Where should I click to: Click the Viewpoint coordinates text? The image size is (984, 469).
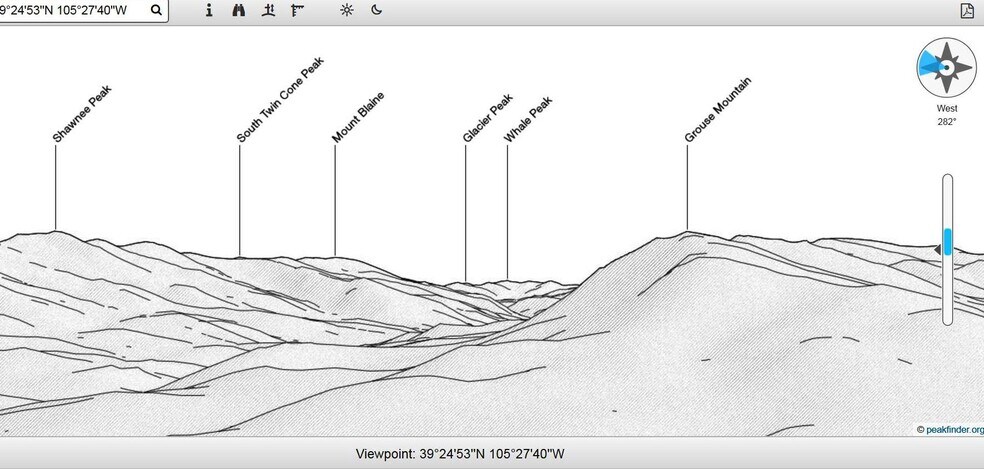[x=460, y=454]
